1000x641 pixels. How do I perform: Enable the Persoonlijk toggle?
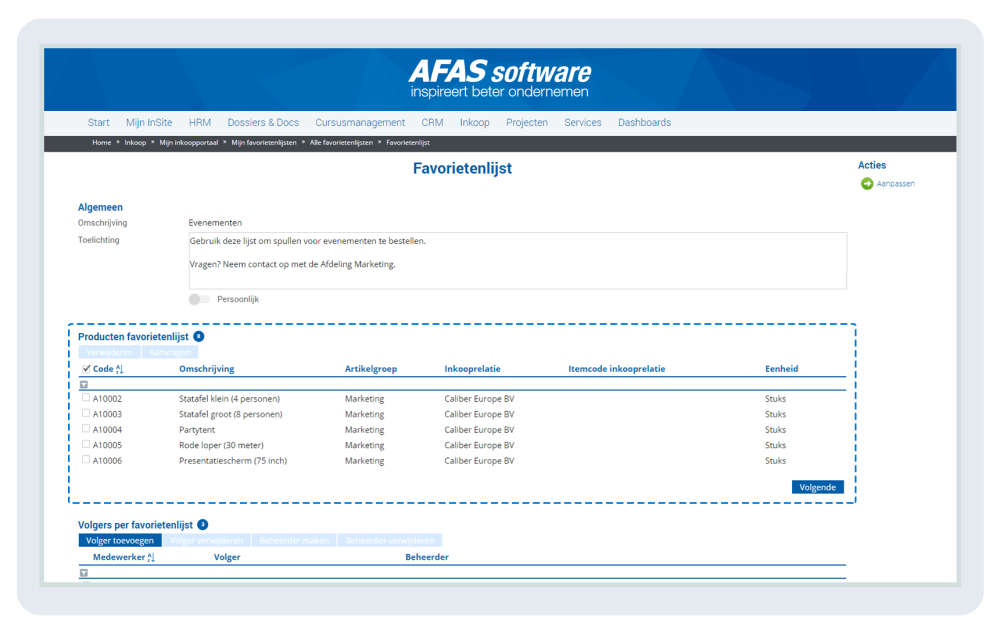tap(198, 298)
